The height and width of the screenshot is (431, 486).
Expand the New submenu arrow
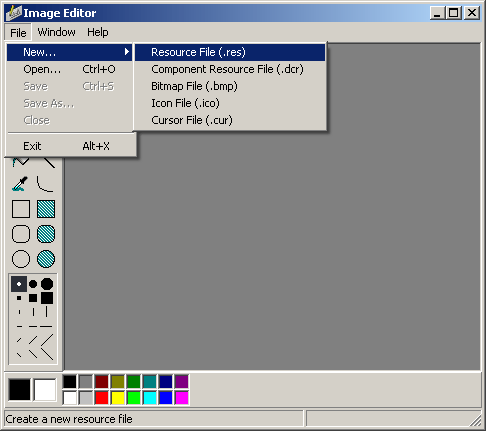coord(127,52)
